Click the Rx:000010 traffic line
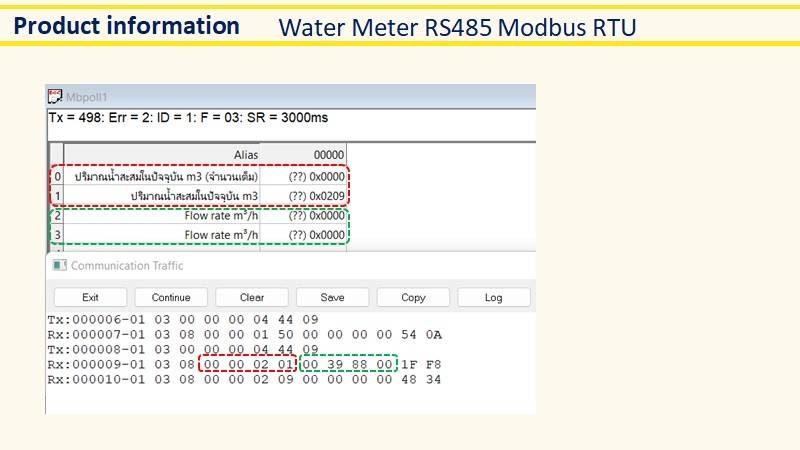 pyautogui.click(x=244, y=380)
